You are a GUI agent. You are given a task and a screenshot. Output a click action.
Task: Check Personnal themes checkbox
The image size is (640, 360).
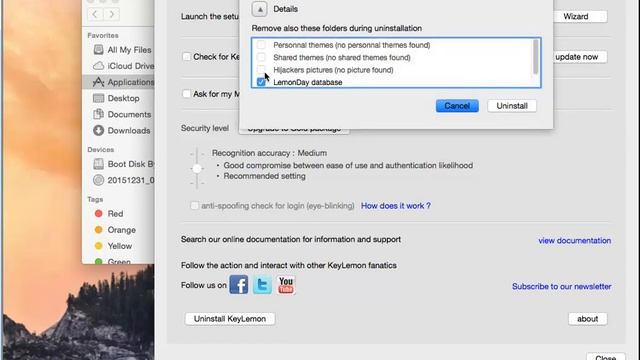pyautogui.click(x=261, y=45)
